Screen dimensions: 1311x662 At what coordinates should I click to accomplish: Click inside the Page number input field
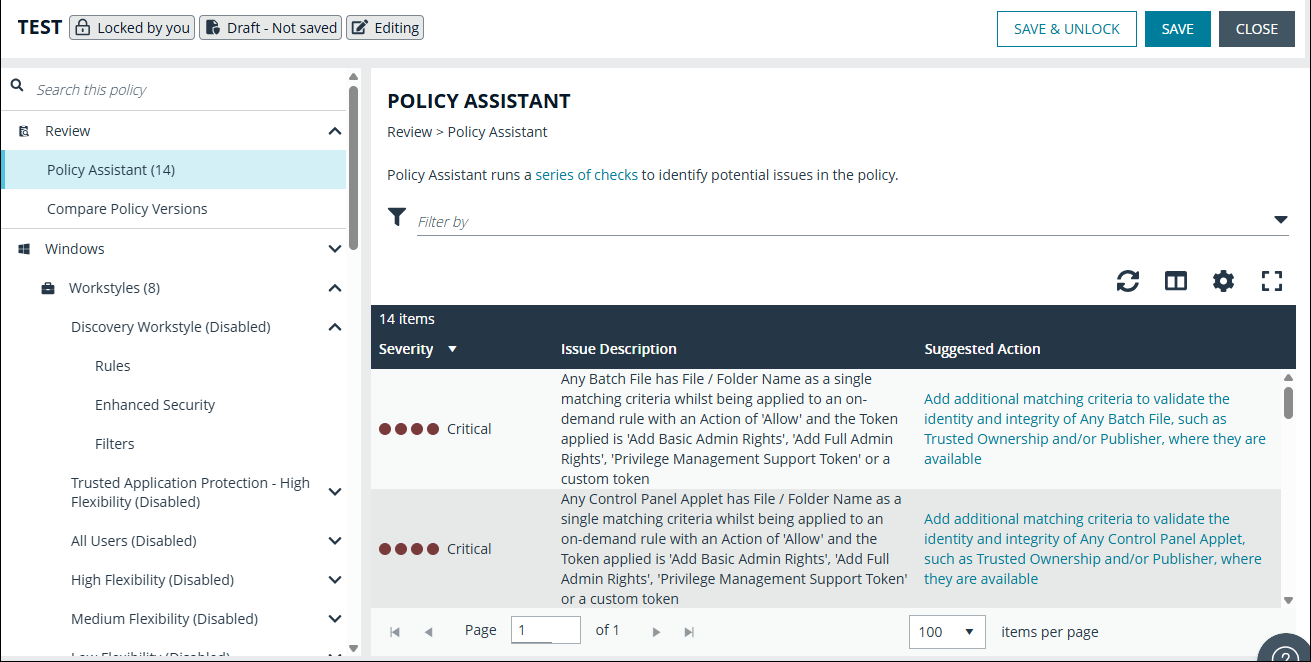coord(545,630)
